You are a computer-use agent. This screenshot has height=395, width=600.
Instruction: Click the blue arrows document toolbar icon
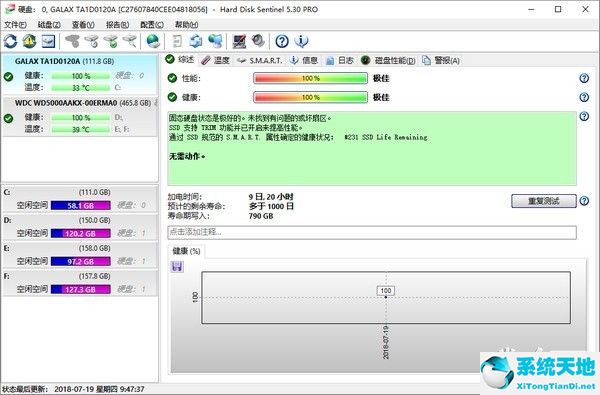tap(196, 41)
